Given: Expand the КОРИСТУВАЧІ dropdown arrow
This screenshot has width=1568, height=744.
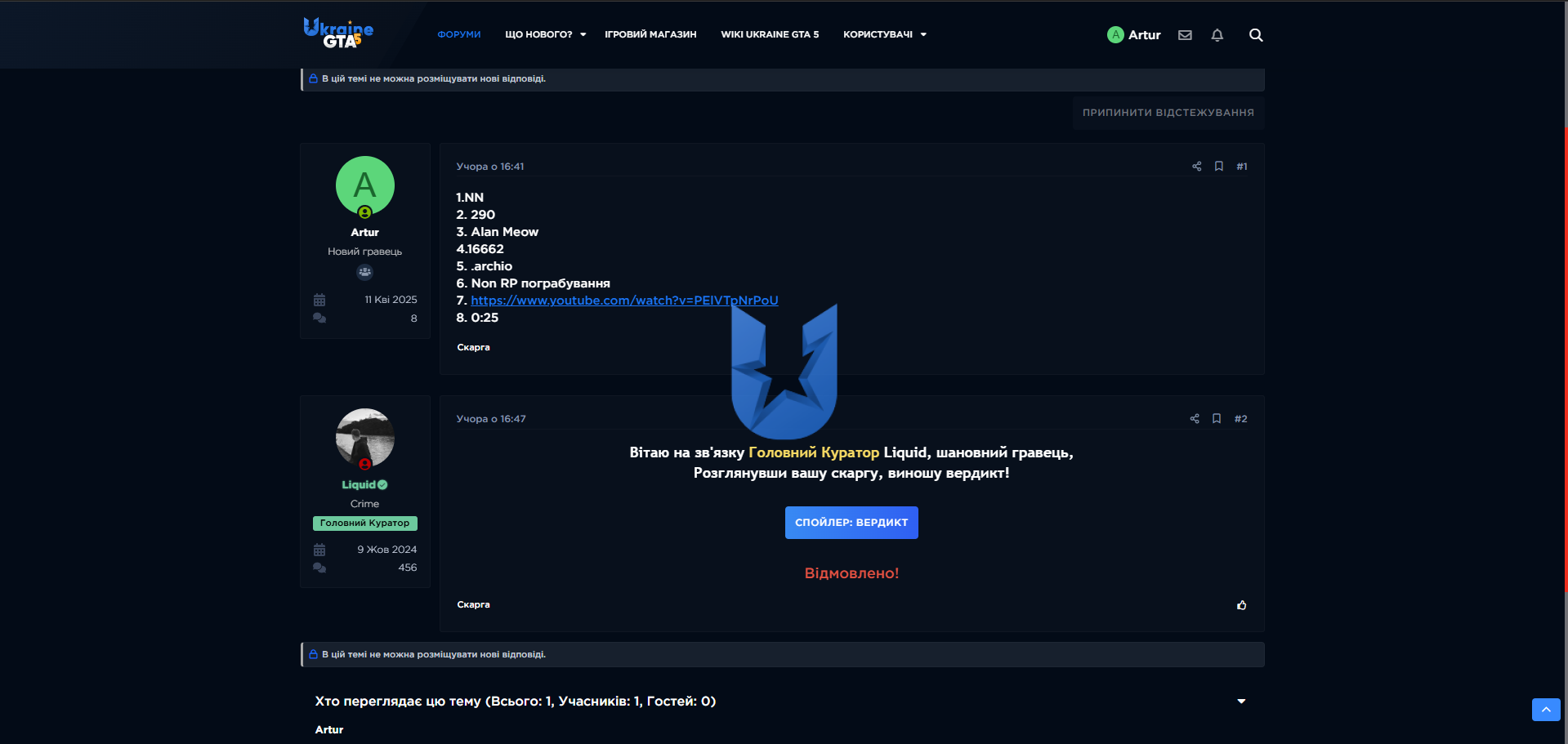Looking at the screenshot, I should point(924,35).
